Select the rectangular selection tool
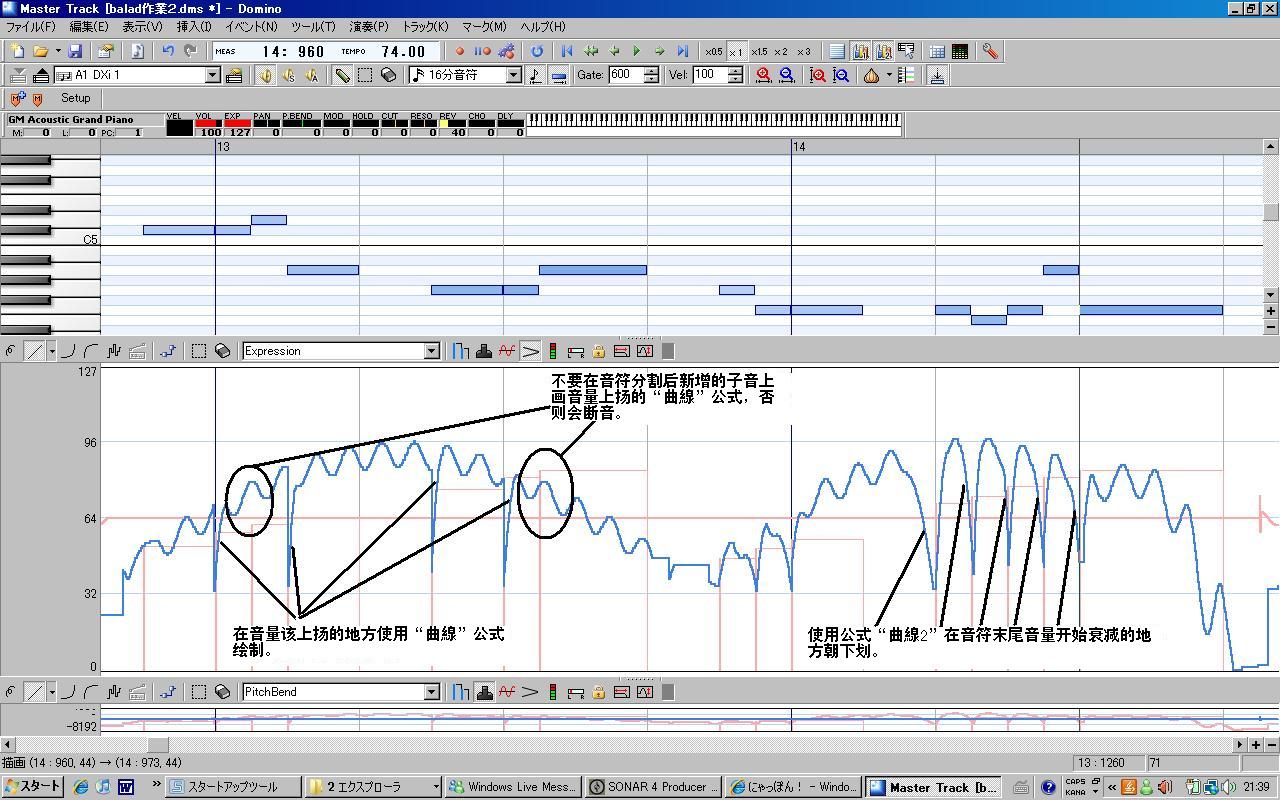Viewport: 1280px width, 800px height. [x=365, y=75]
